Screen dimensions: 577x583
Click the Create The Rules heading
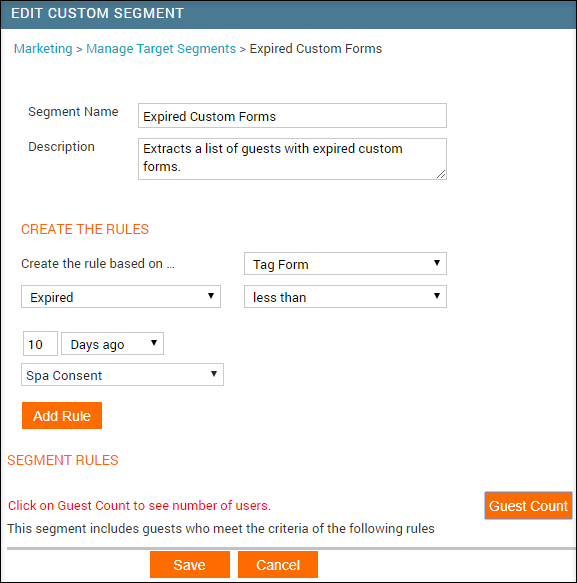point(85,229)
